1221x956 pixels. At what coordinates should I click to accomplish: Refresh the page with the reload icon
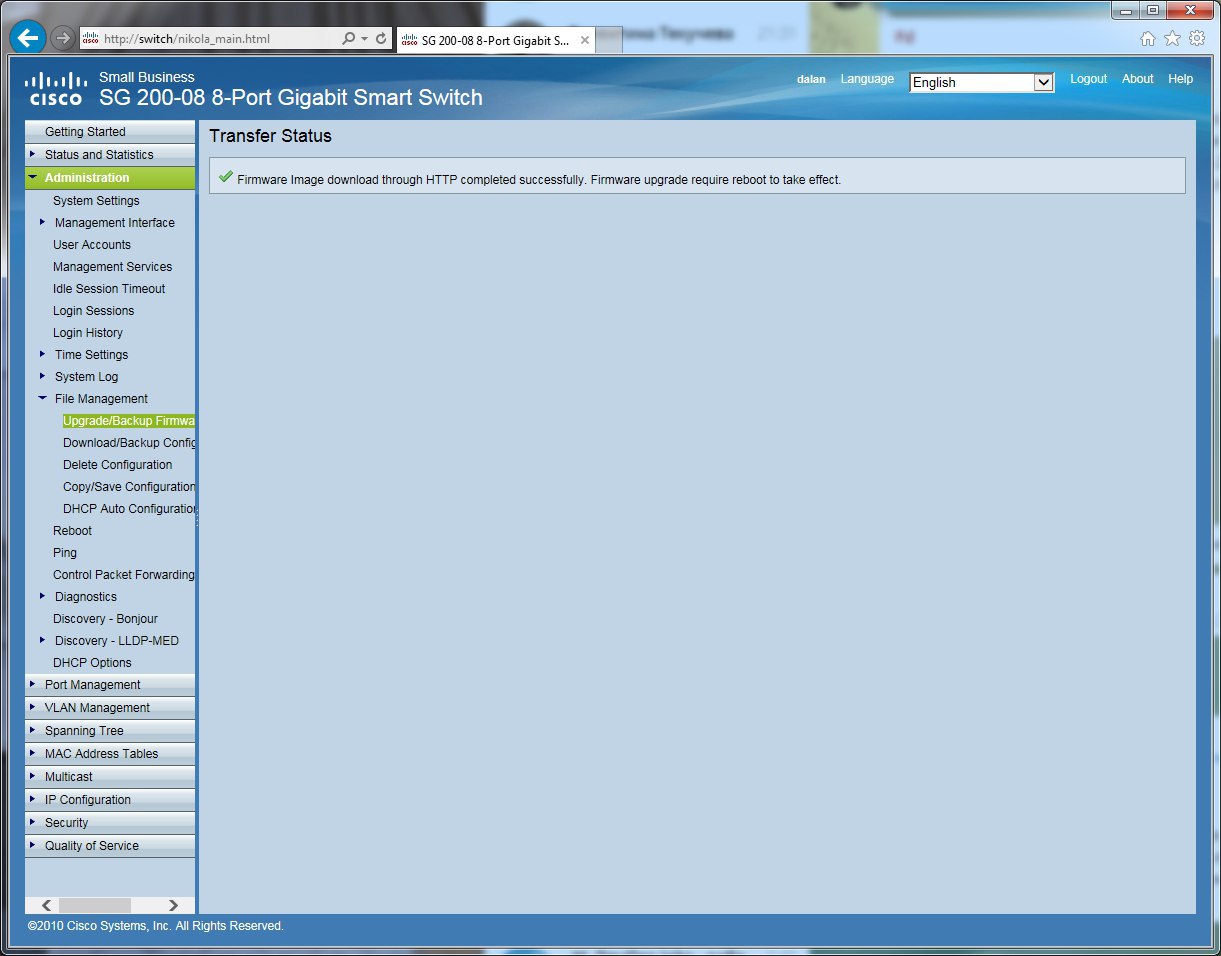(381, 39)
